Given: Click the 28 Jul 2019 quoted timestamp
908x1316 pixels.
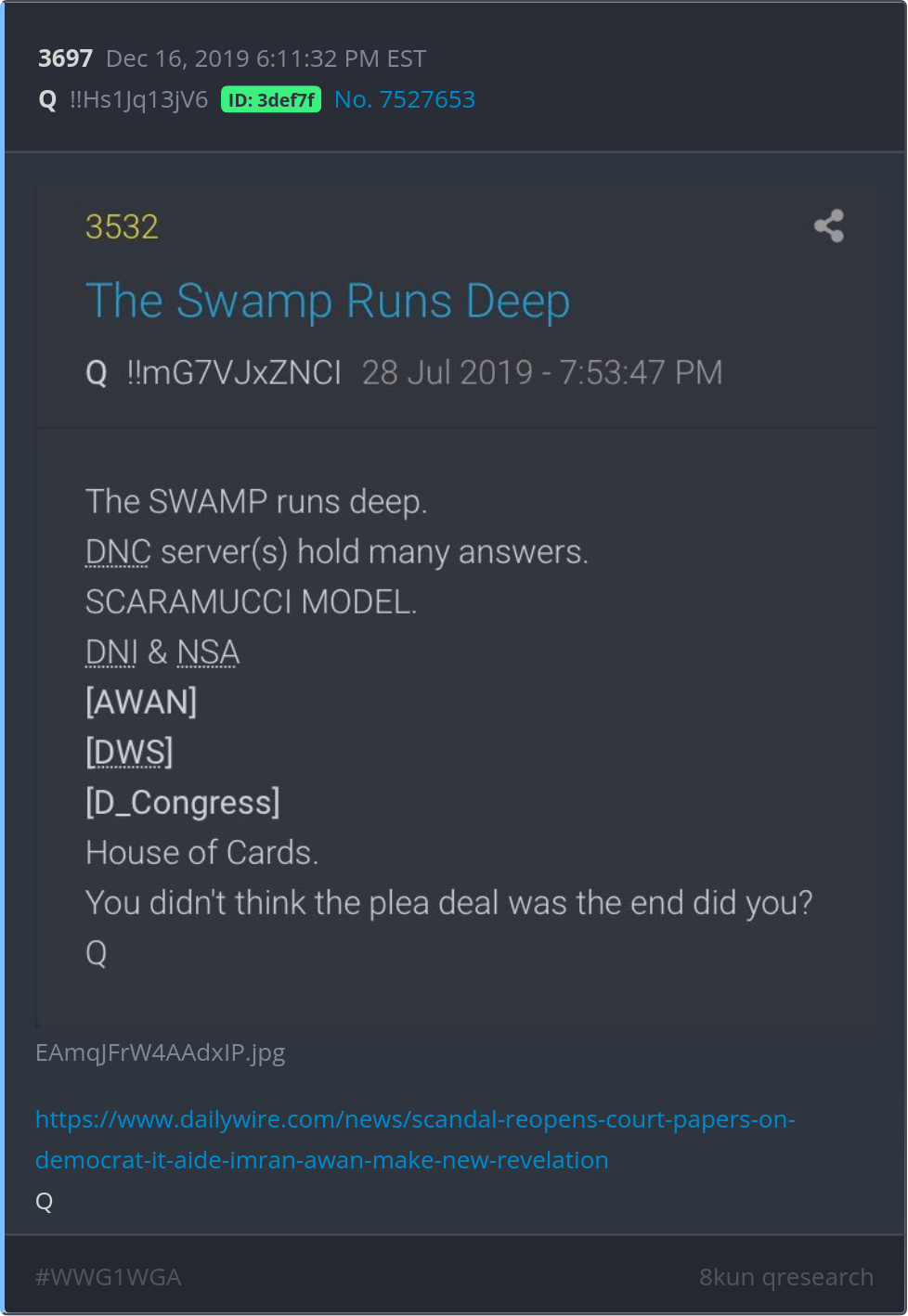Looking at the screenshot, I should (x=542, y=373).
